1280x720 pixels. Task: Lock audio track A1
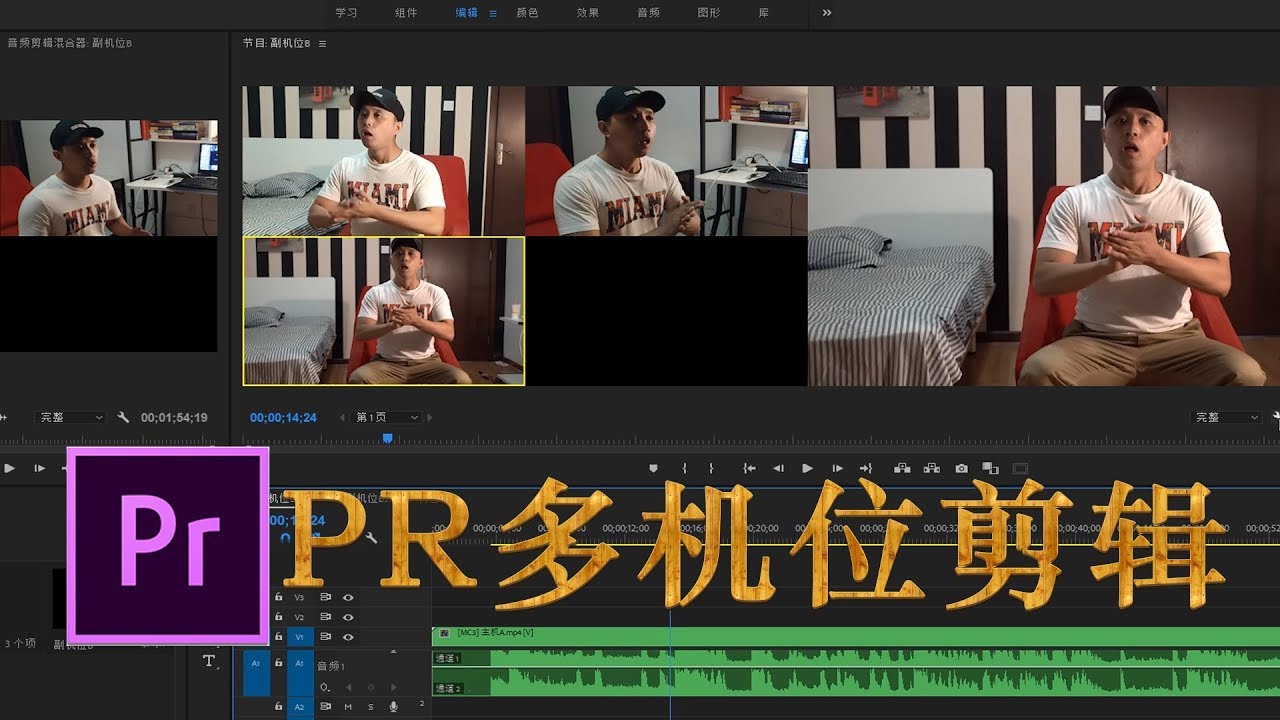click(x=279, y=663)
